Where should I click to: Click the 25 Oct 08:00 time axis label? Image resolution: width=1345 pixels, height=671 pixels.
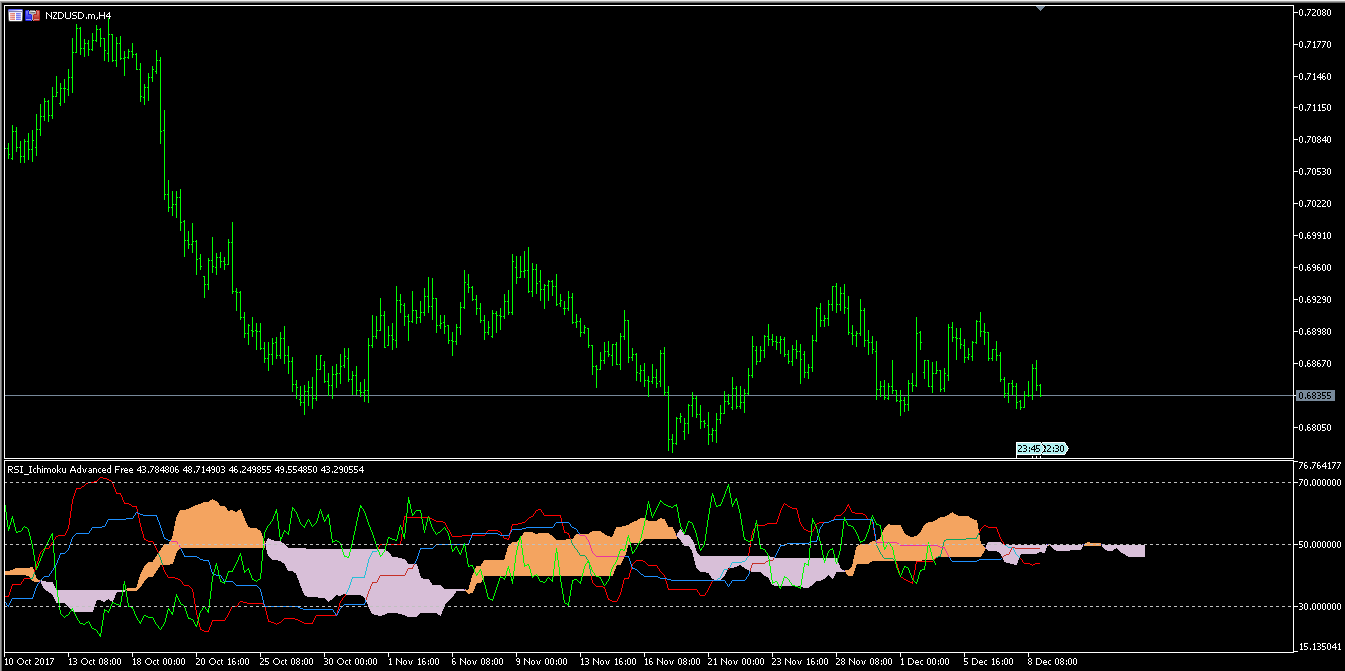click(287, 662)
